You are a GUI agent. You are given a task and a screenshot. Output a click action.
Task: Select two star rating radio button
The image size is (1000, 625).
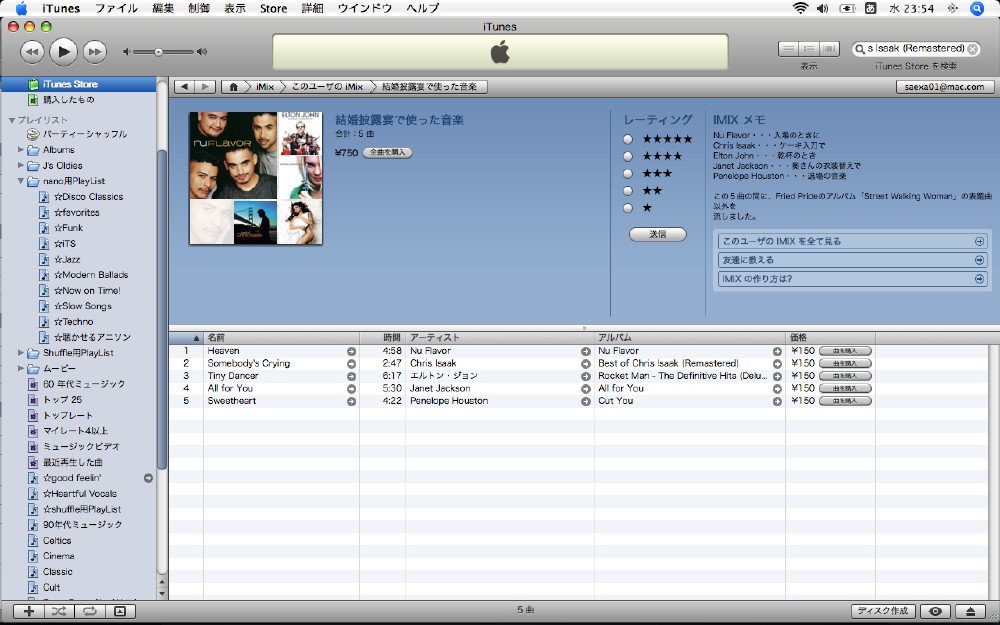pos(628,191)
